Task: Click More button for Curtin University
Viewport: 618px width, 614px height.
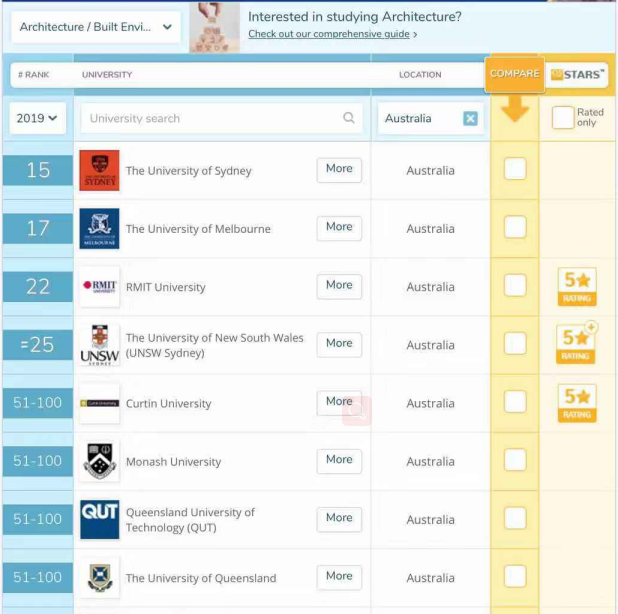Action: pyautogui.click(x=339, y=402)
